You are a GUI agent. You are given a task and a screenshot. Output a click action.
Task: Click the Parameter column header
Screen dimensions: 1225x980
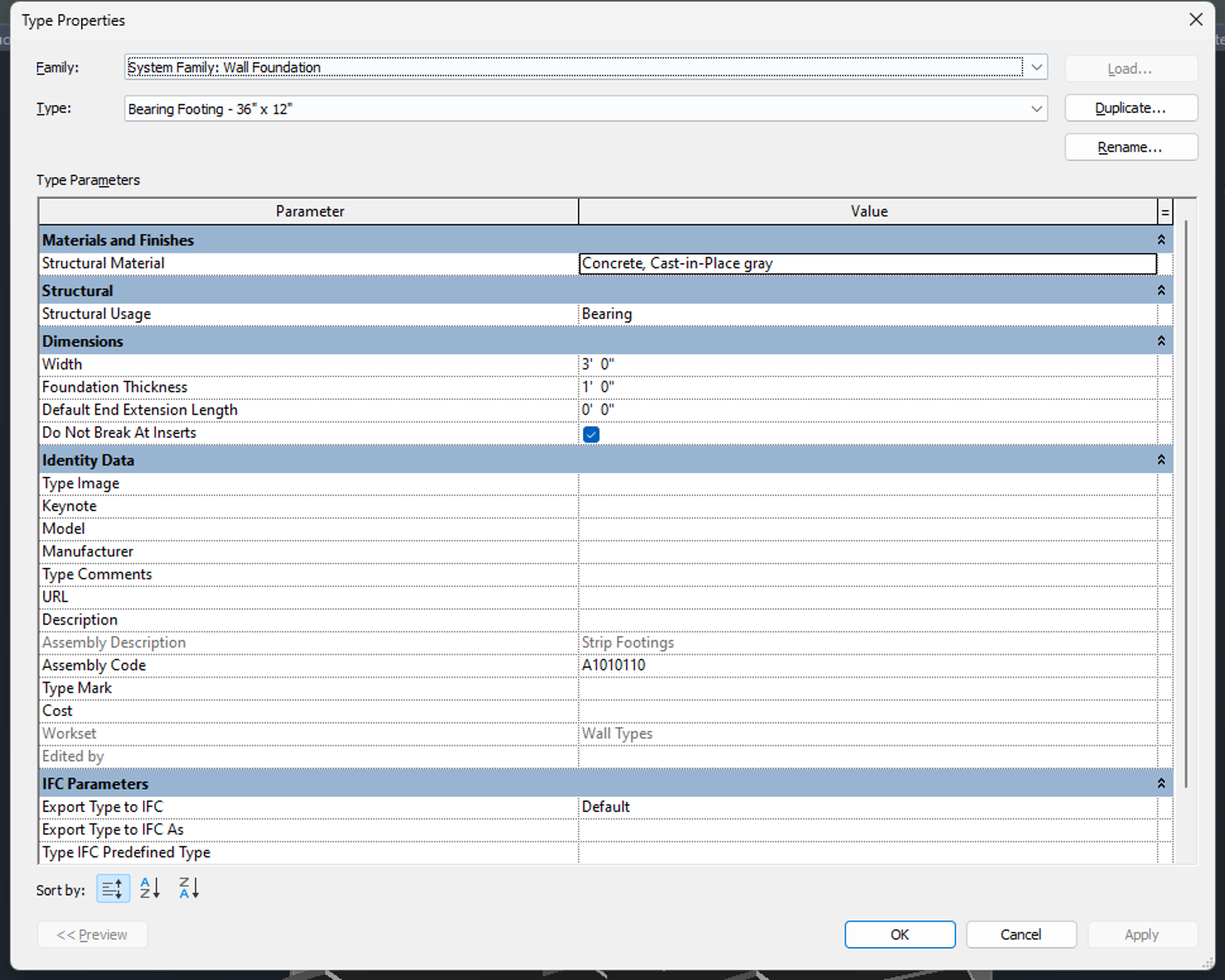[309, 212]
